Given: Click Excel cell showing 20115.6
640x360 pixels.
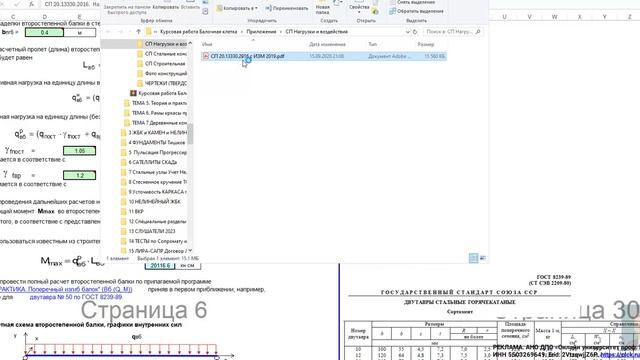Looking at the screenshot, I should point(160,266).
